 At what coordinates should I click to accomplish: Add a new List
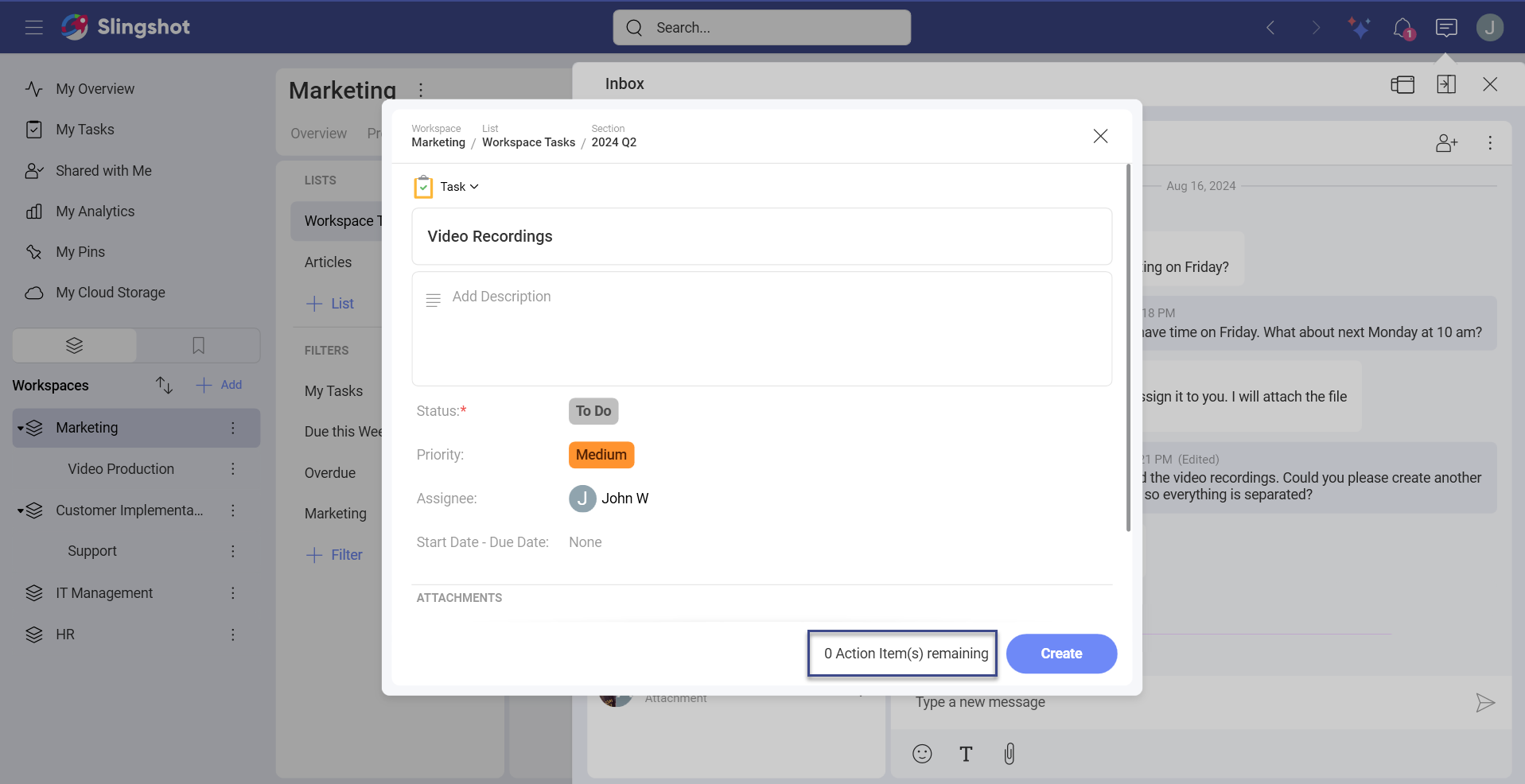(x=331, y=304)
